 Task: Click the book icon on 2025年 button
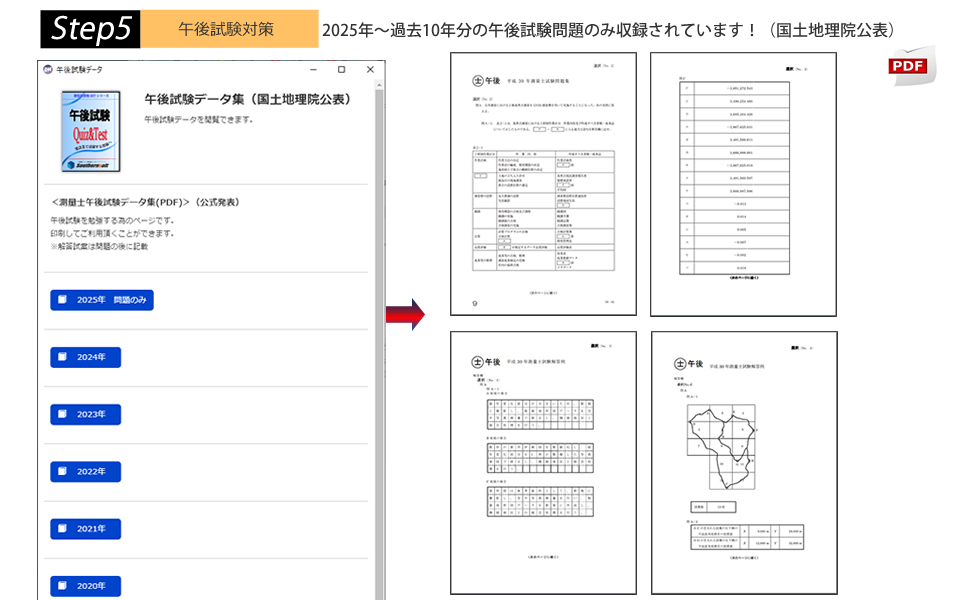62,299
